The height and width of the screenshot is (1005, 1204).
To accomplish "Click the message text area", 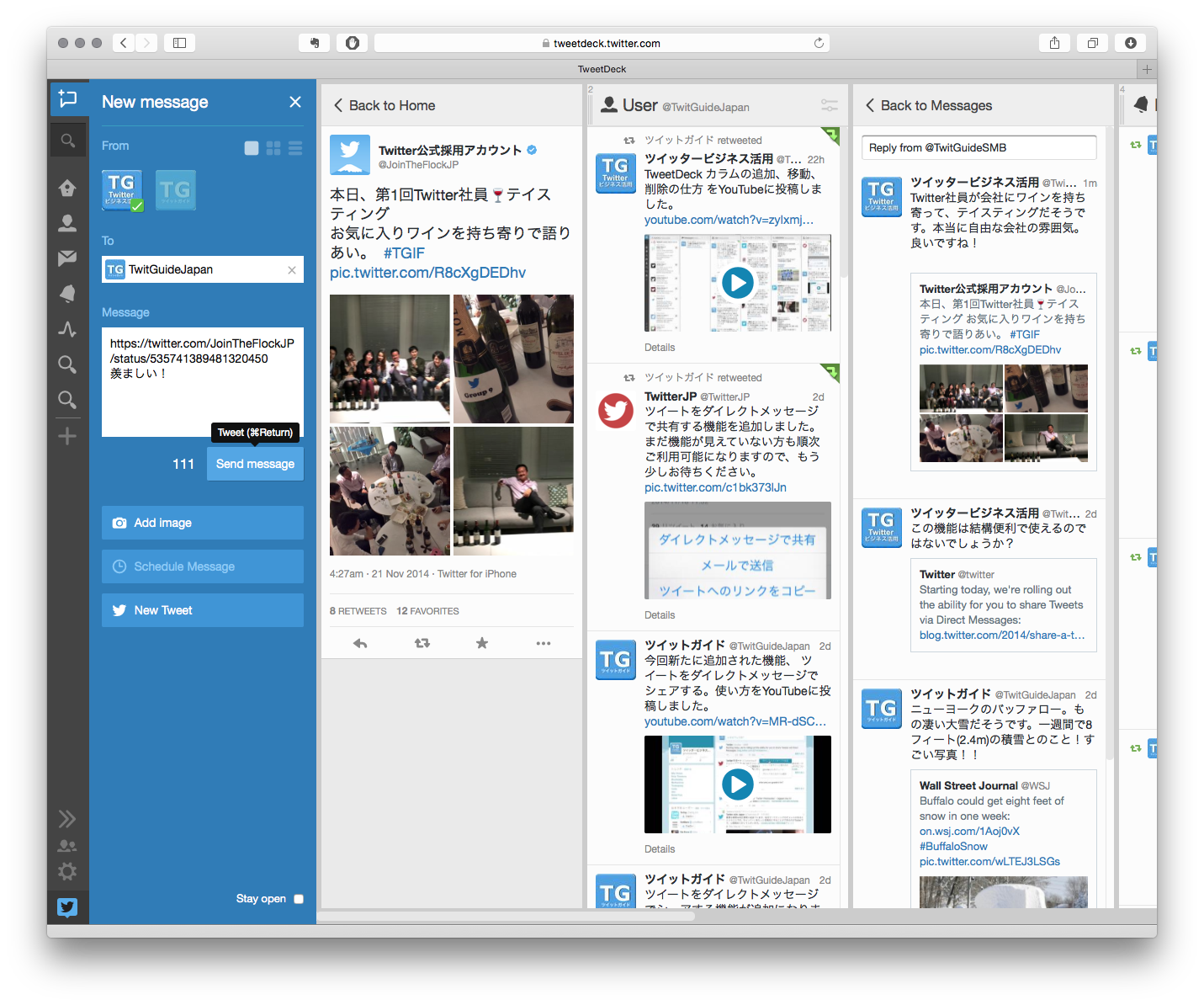I will (x=203, y=382).
